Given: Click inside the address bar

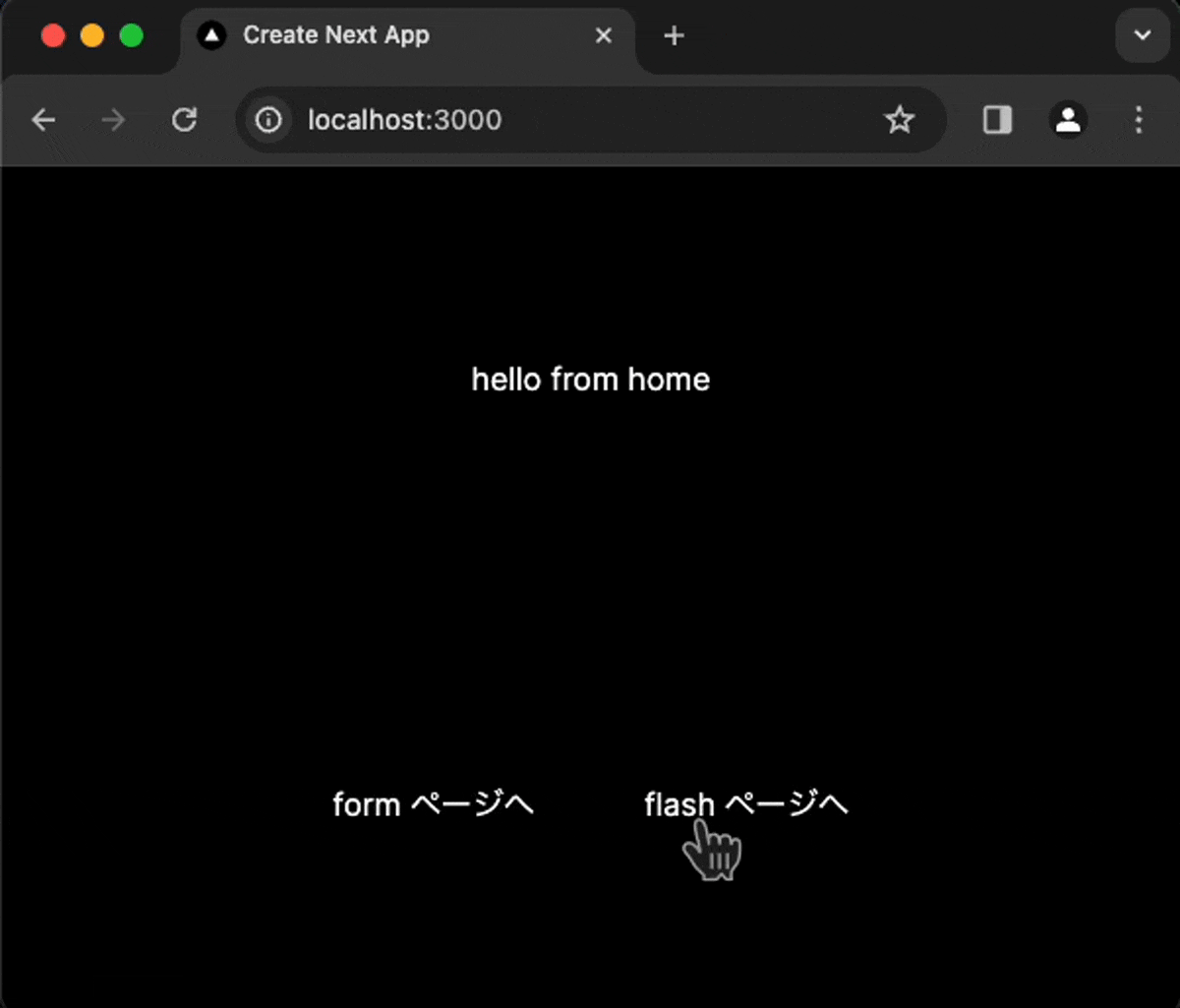Looking at the screenshot, I should [590, 119].
